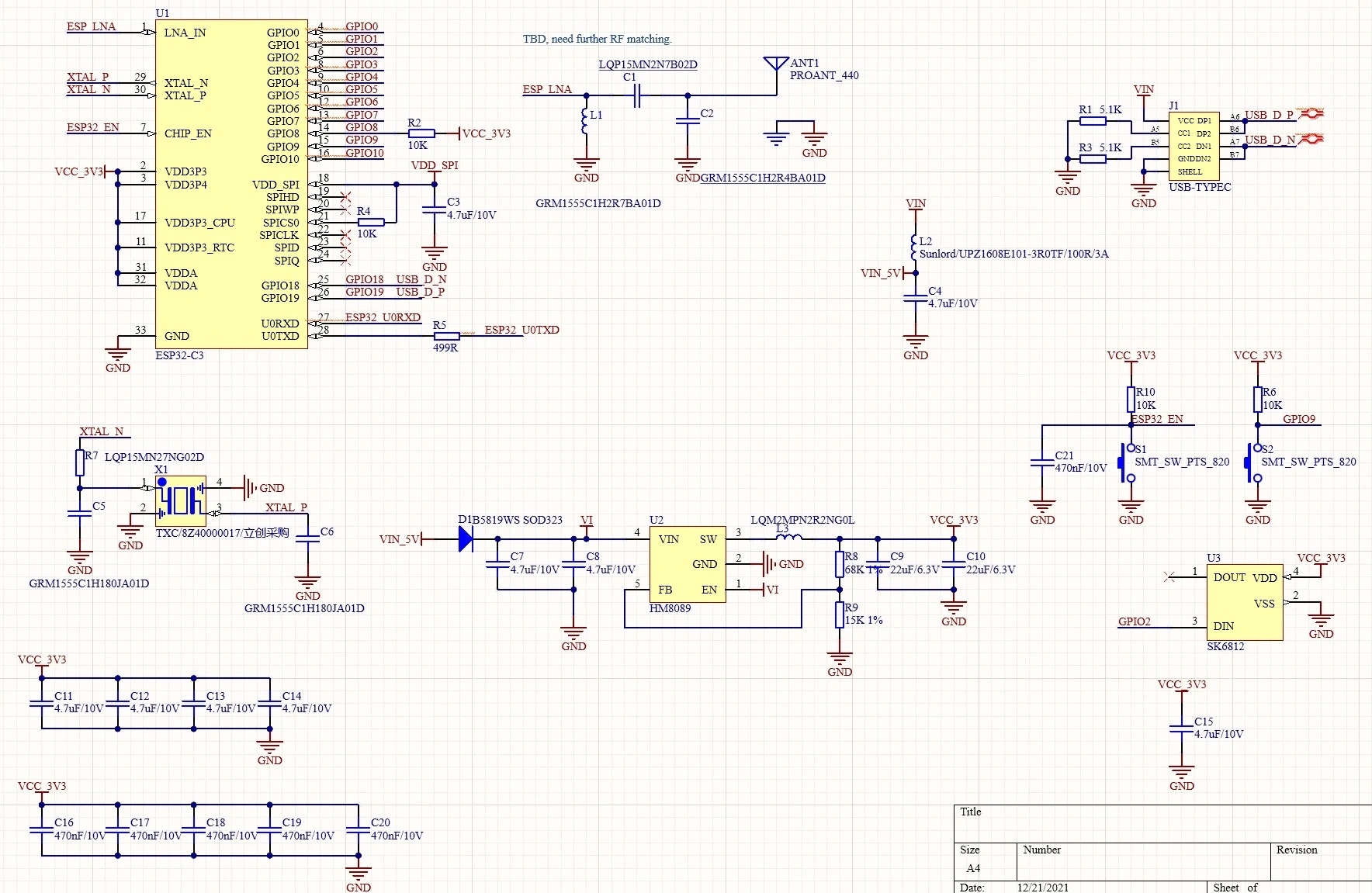Click the ESP32_U0TXD net label
This screenshot has height=893, width=1372.
tap(521, 330)
